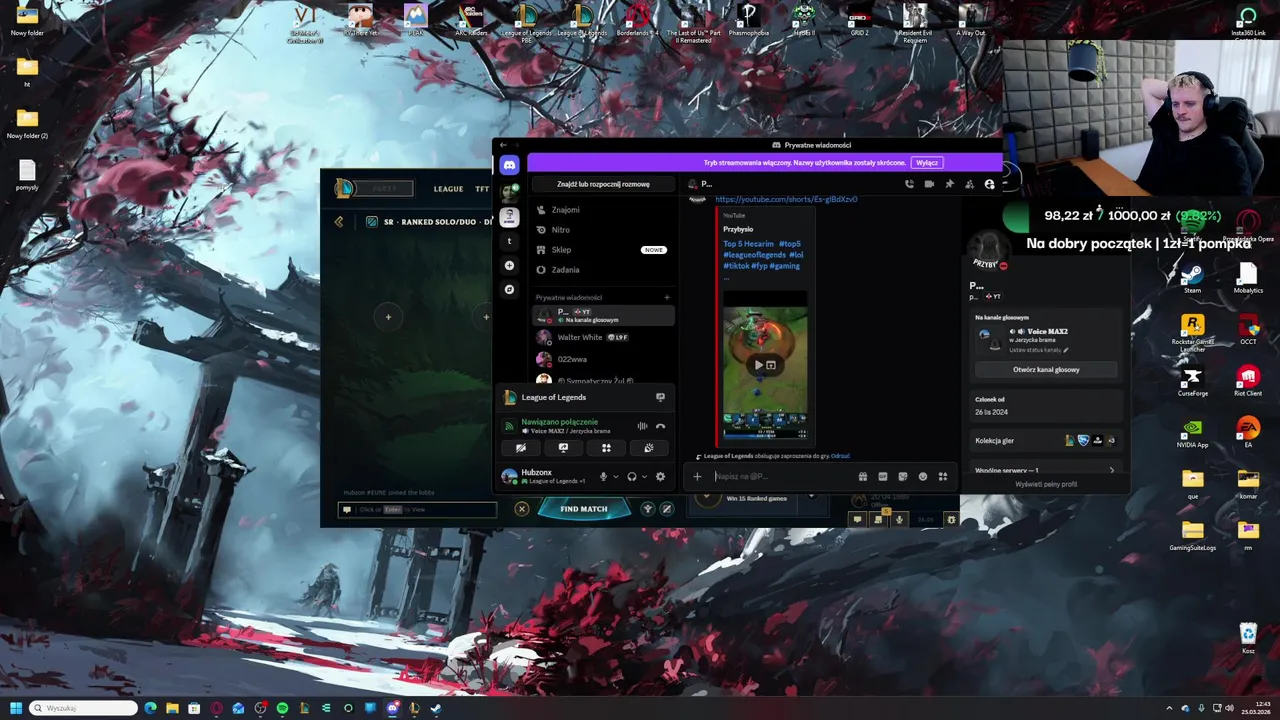Toggle camera in Discord voice controls
Viewport: 1280px width, 720px height.
pos(520,448)
